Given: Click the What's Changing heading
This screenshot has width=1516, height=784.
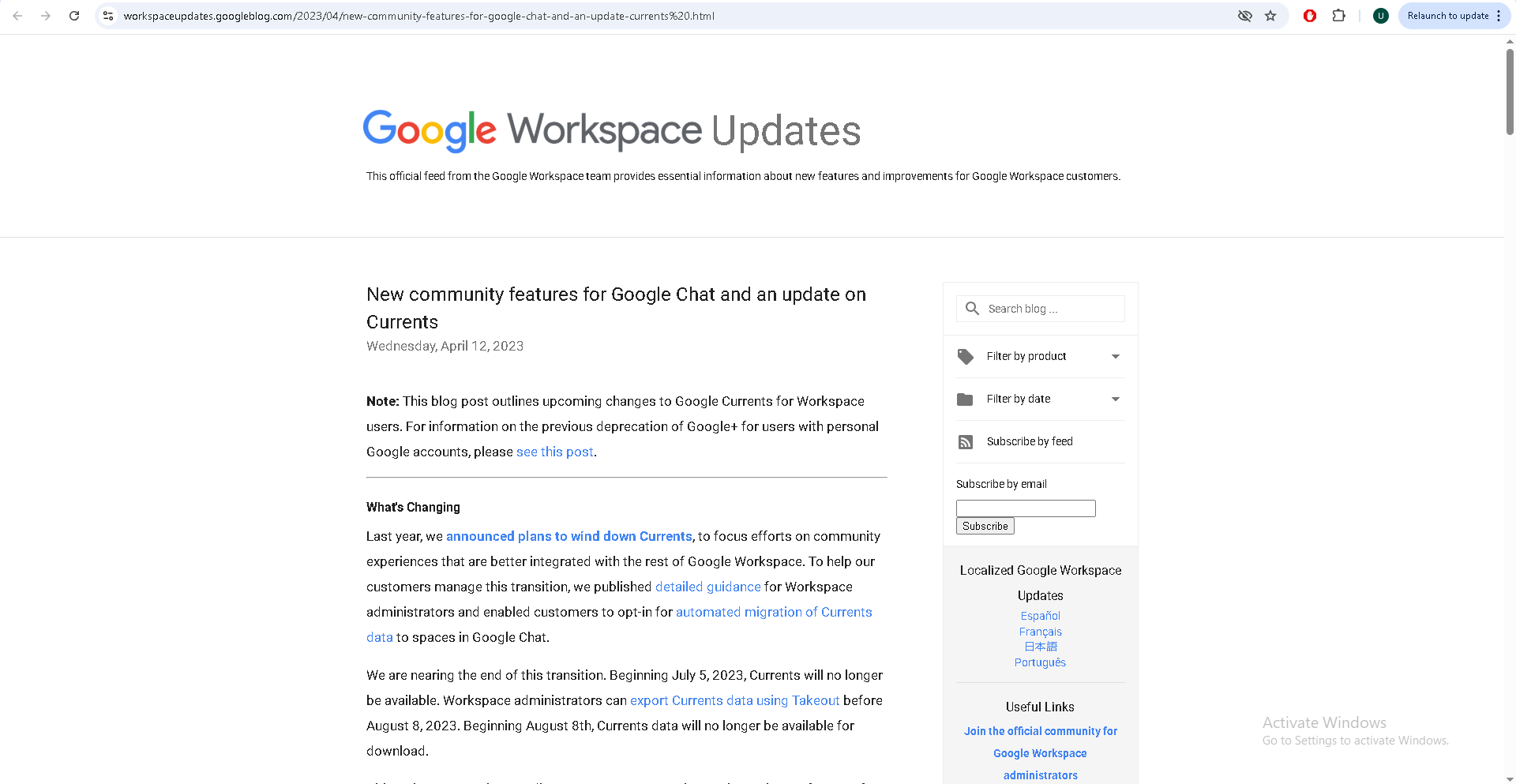Looking at the screenshot, I should click(x=413, y=507).
